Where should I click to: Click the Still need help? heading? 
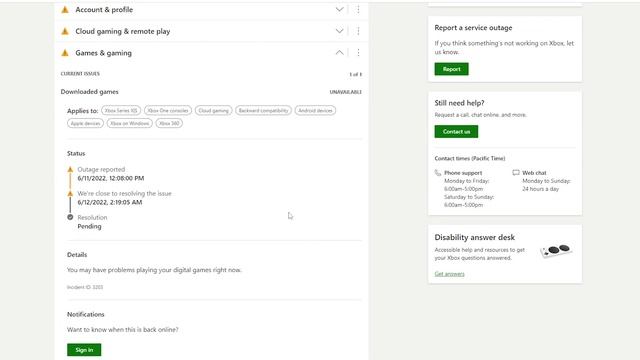point(459,103)
